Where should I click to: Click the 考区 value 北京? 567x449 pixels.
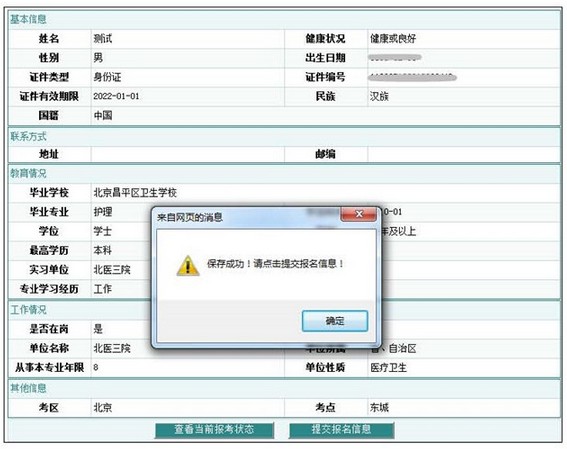pyautogui.click(x=103, y=408)
